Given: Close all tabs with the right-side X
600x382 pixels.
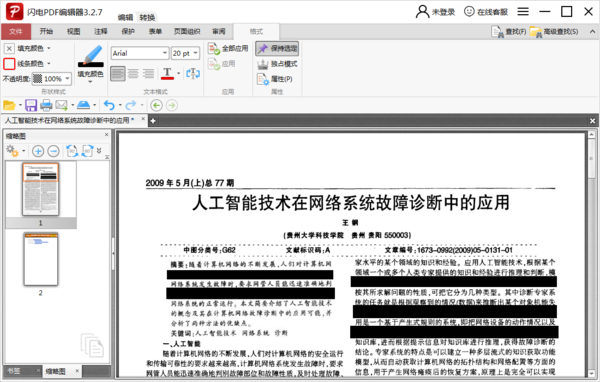Looking at the screenshot, I should pyautogui.click(x=592, y=121).
